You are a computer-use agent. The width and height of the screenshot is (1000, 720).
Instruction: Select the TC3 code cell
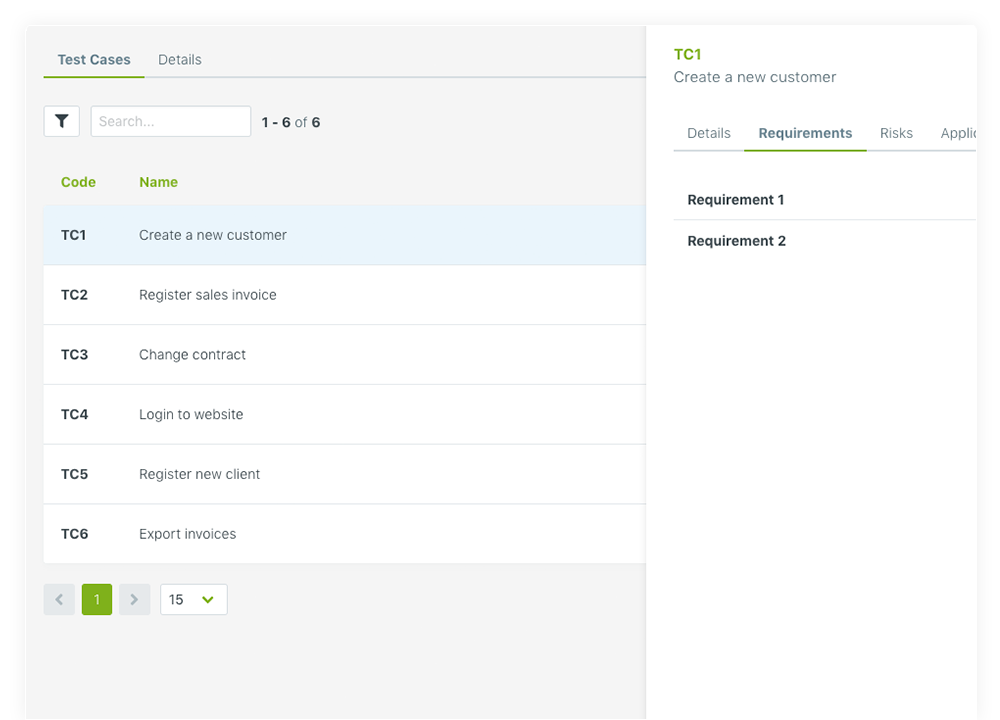(x=74, y=355)
